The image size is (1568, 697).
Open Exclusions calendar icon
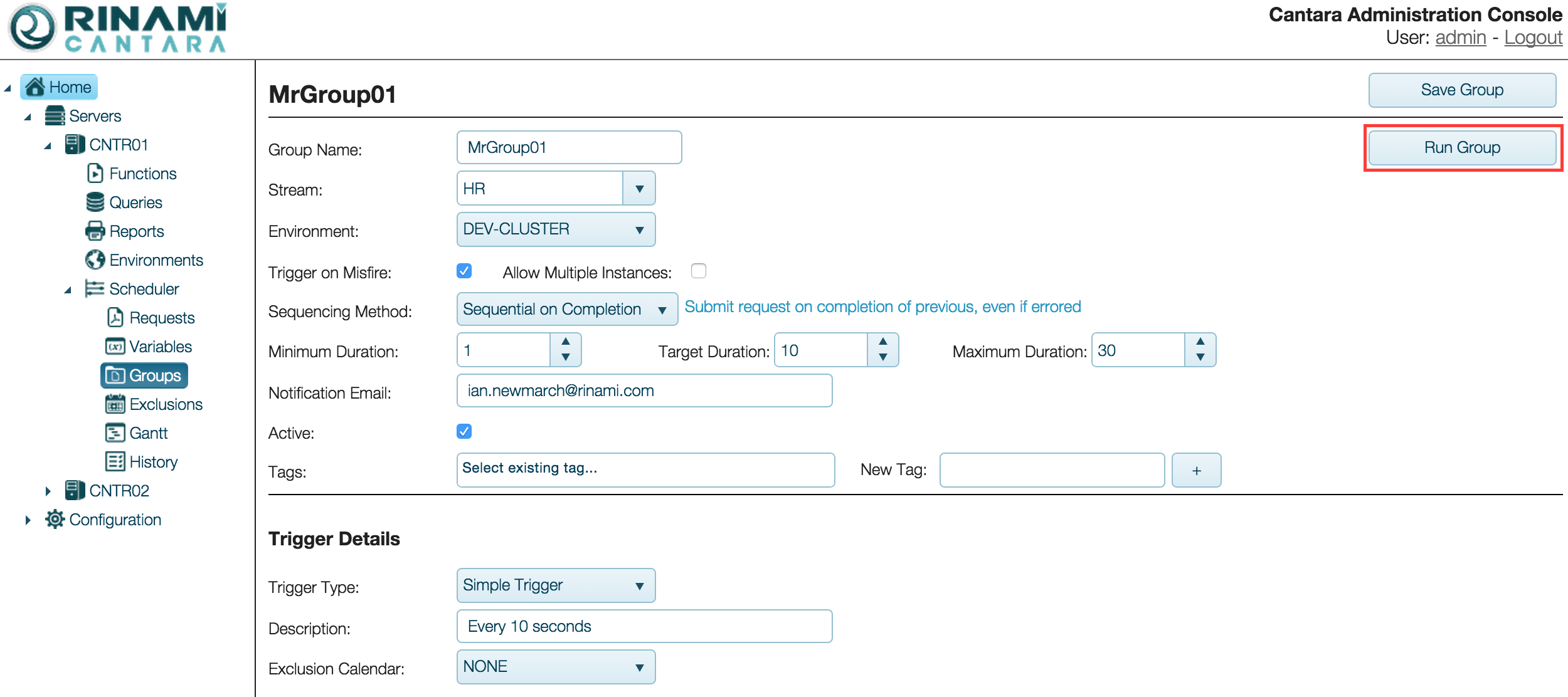115,404
